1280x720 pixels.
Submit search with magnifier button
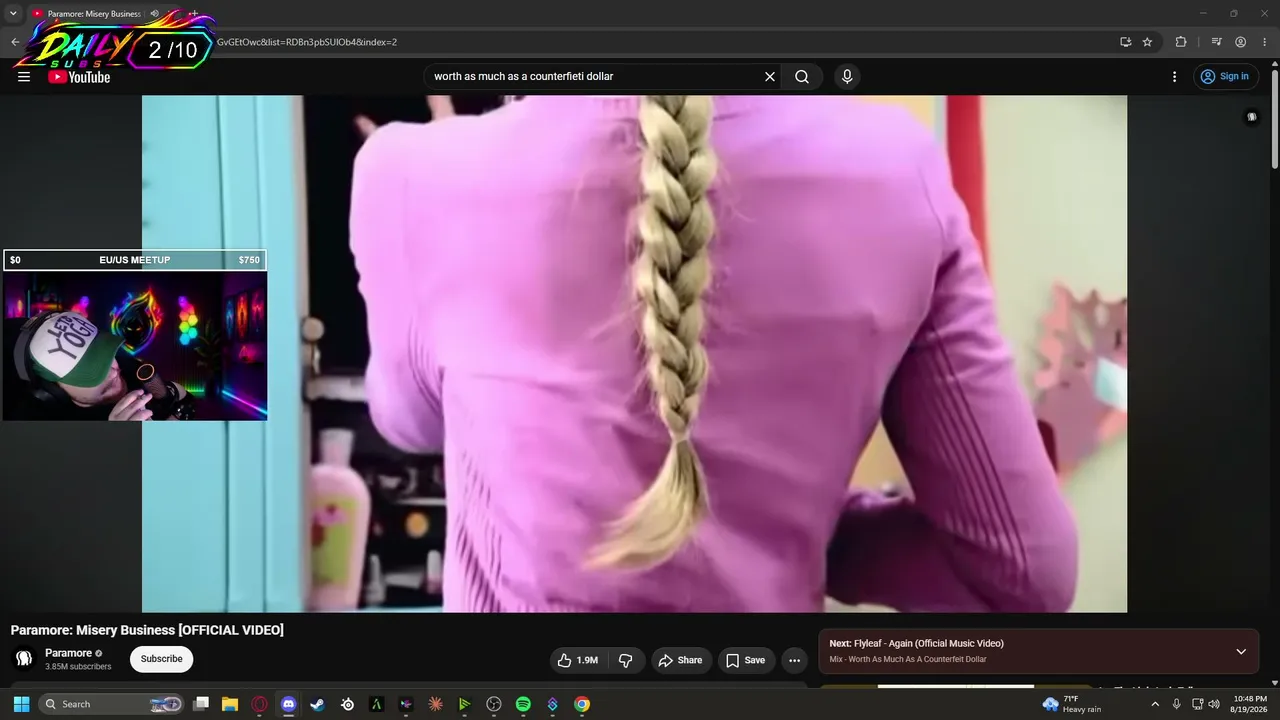[802, 77]
